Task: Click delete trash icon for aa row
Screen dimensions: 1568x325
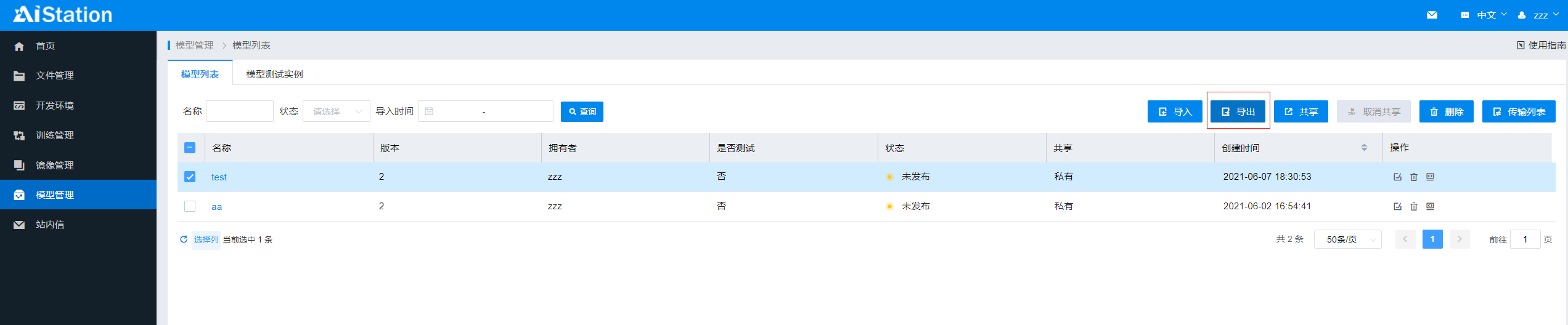Action: pos(1414,207)
